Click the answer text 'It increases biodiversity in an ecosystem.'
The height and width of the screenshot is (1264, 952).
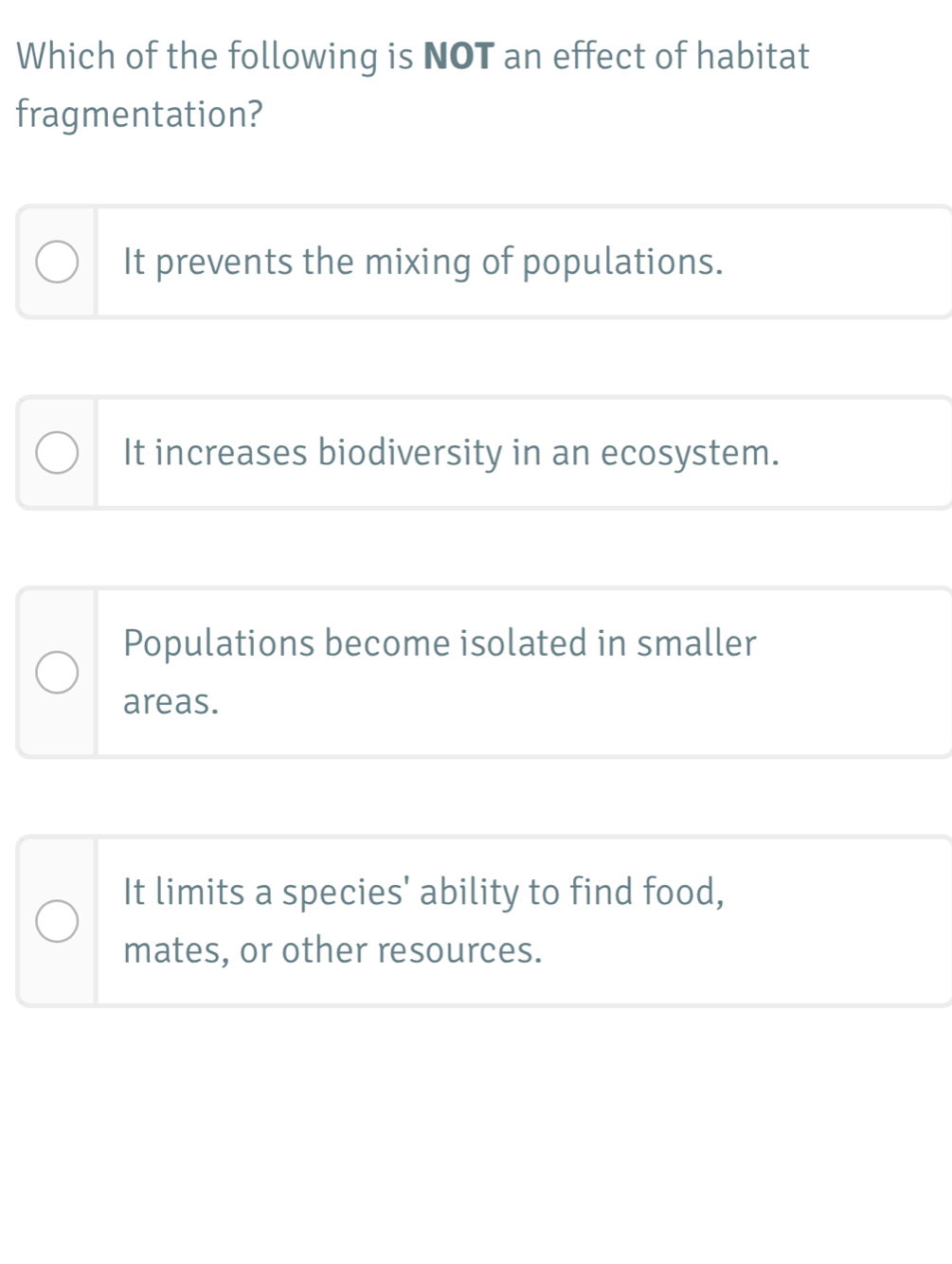[451, 453]
